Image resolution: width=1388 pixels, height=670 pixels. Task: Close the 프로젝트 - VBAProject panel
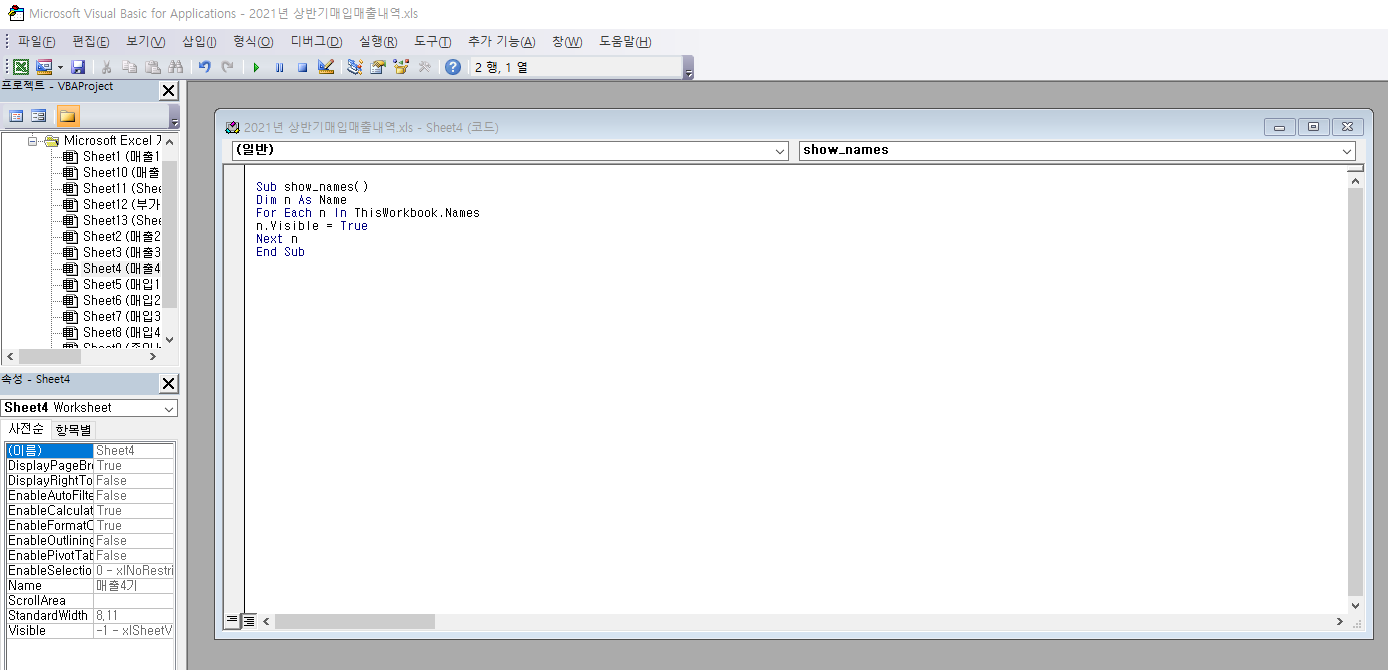(x=169, y=91)
